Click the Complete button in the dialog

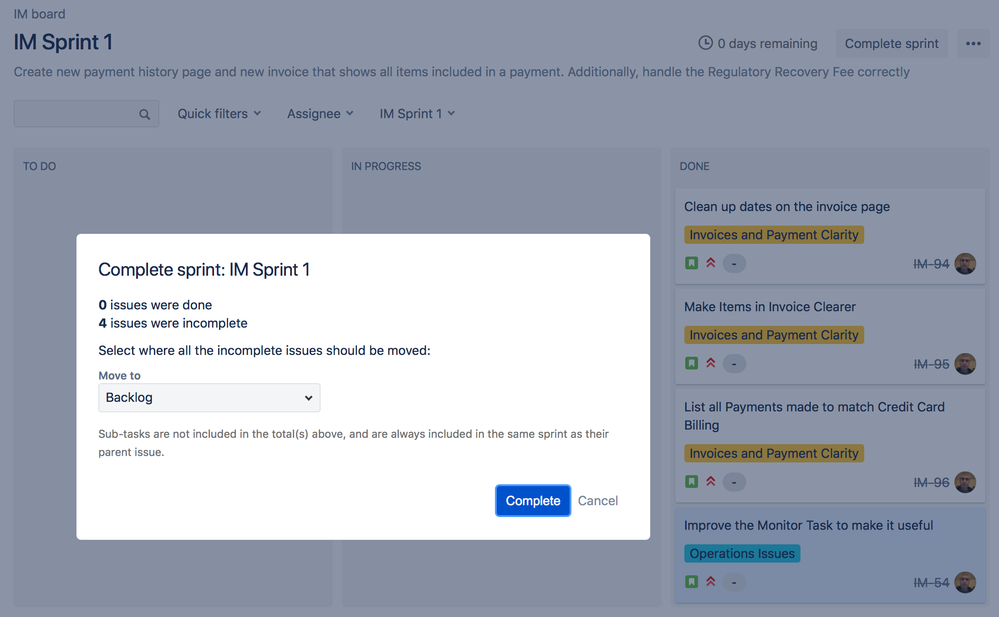pyautogui.click(x=533, y=501)
